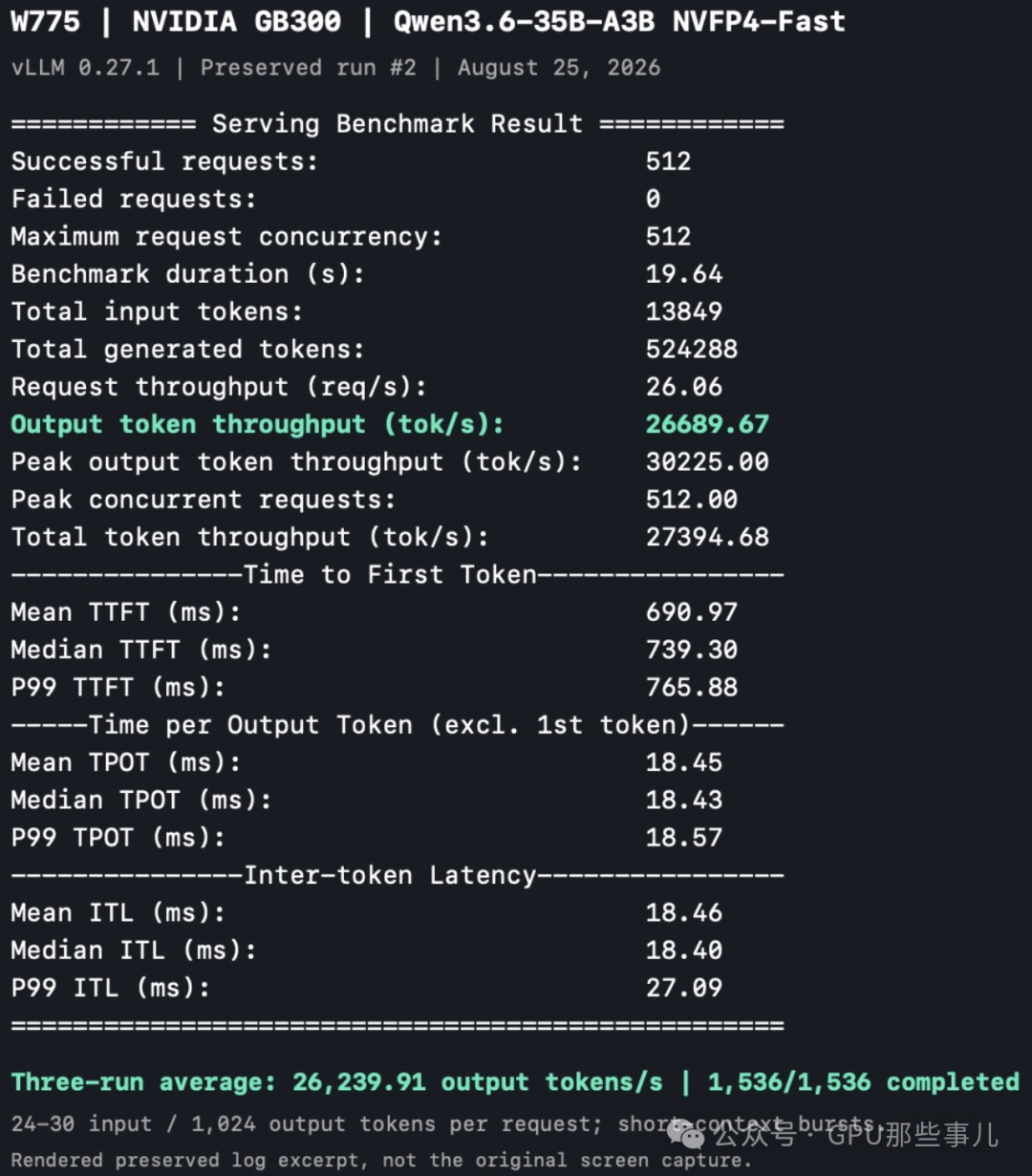The width and height of the screenshot is (1032, 1176).
Task: Select the peak concurrent requests value 512.00
Action: click(x=692, y=500)
